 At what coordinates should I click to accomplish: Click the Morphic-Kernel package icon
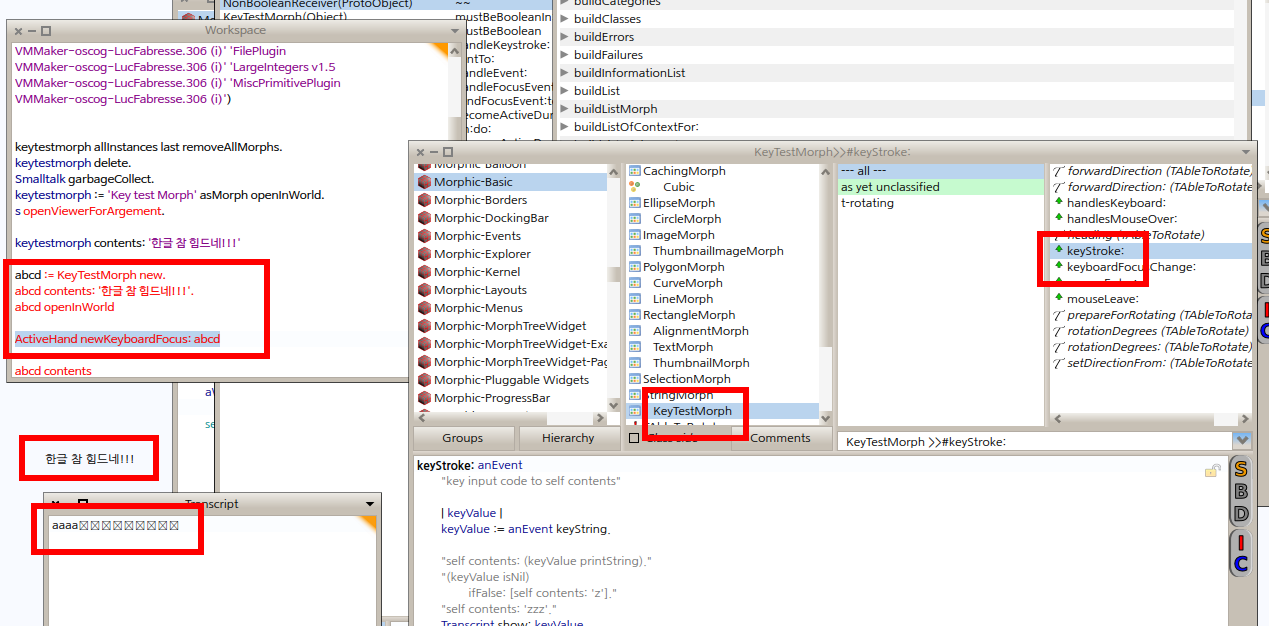424,272
